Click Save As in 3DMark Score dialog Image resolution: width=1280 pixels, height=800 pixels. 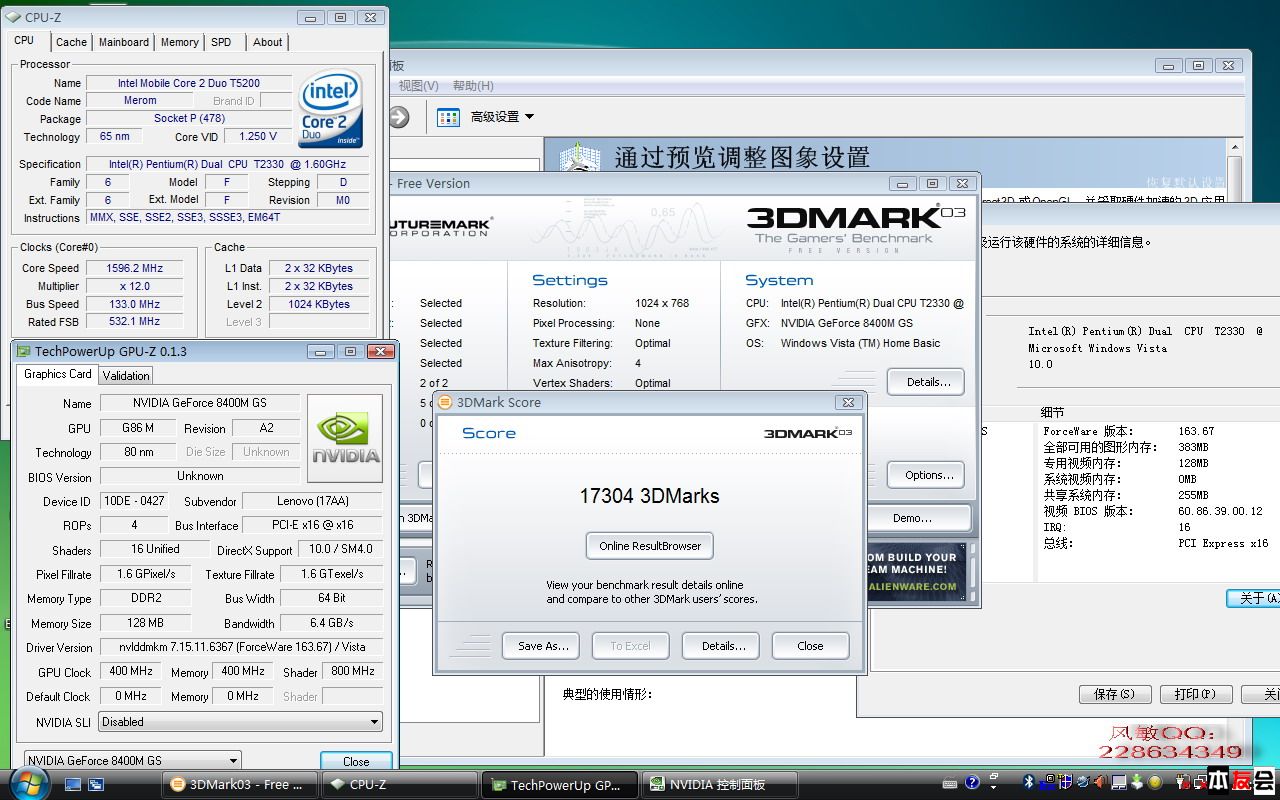click(543, 646)
